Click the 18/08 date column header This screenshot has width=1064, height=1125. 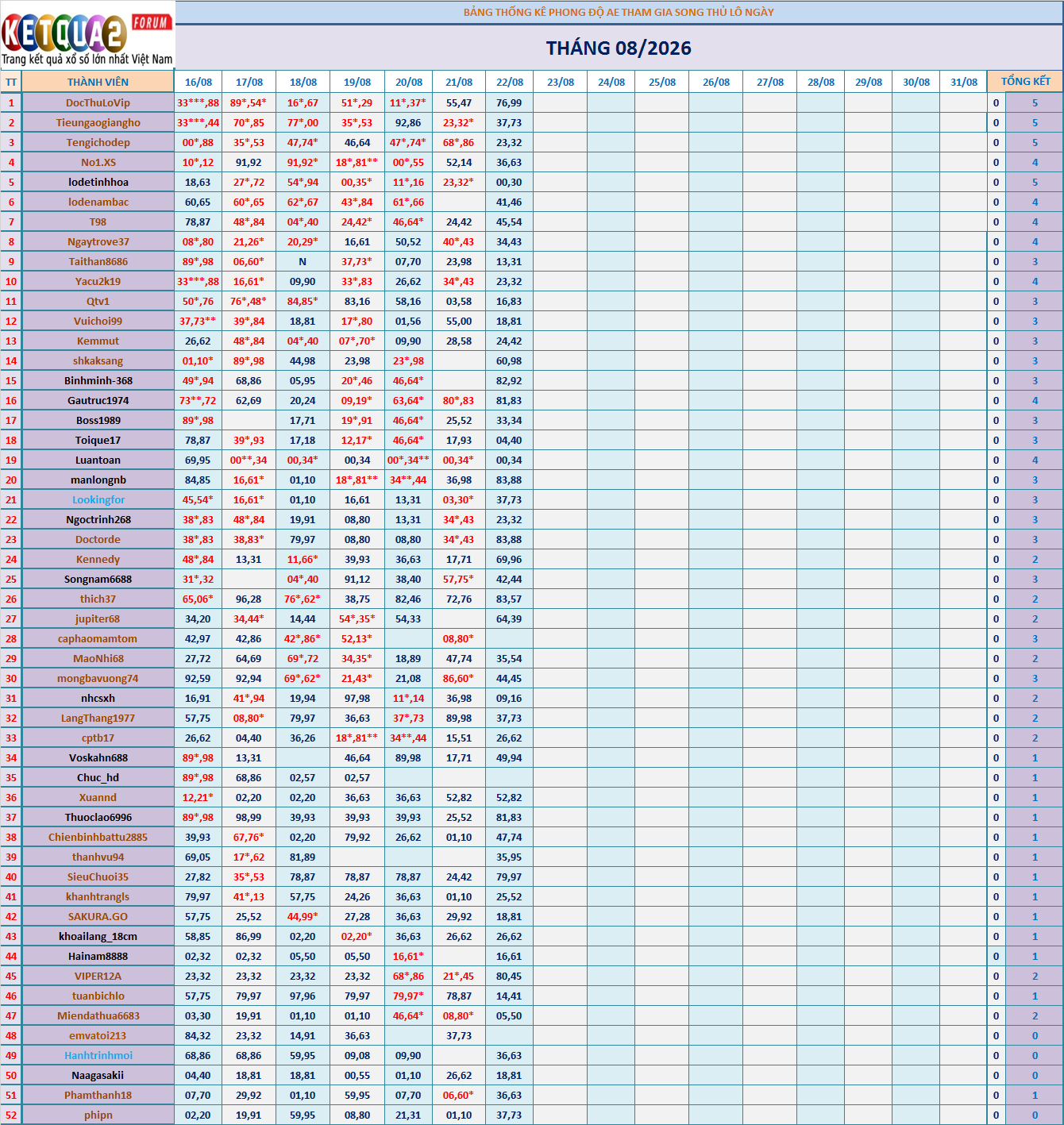tap(303, 82)
